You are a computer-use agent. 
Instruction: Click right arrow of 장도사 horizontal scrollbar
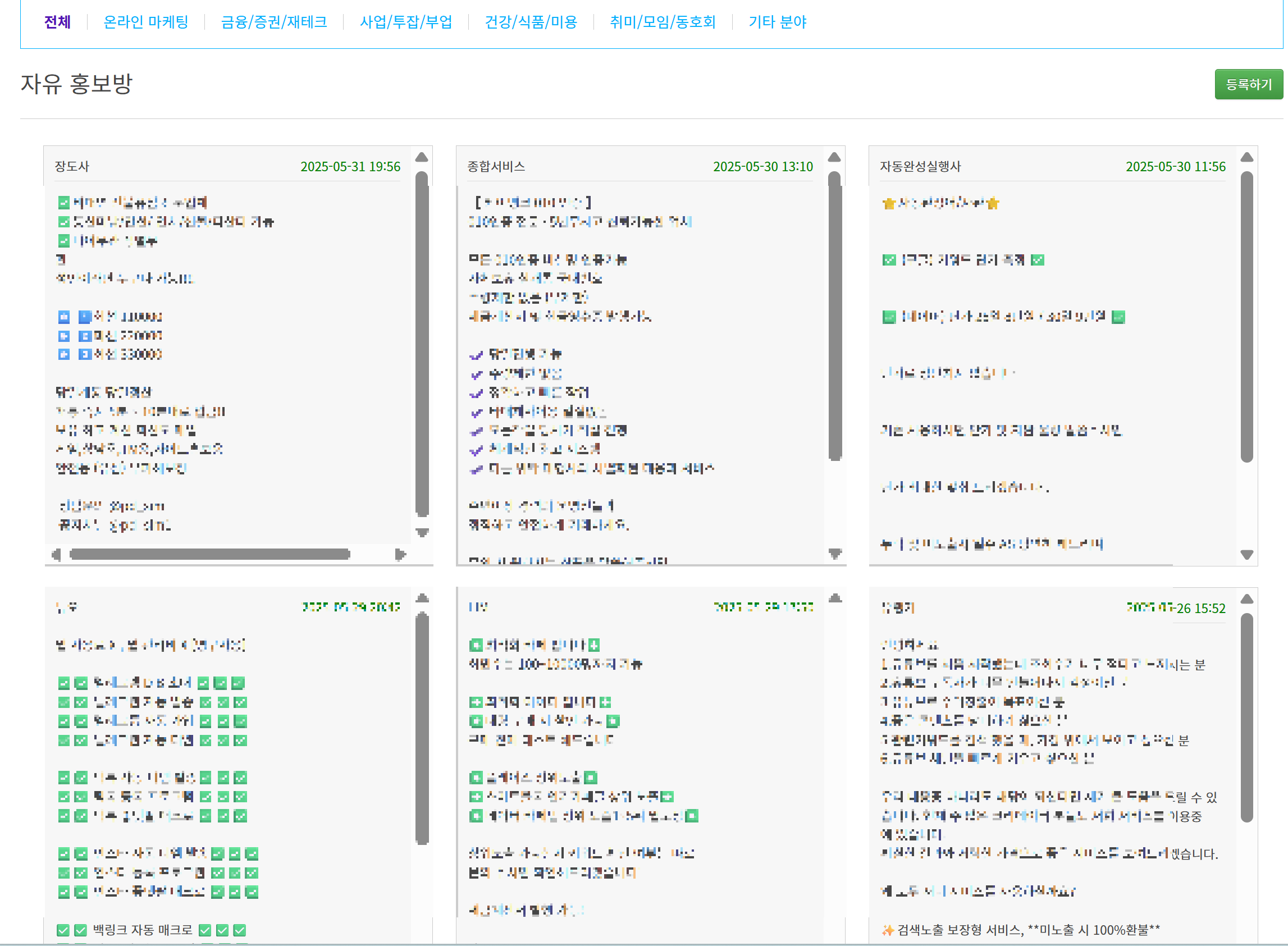click(400, 554)
